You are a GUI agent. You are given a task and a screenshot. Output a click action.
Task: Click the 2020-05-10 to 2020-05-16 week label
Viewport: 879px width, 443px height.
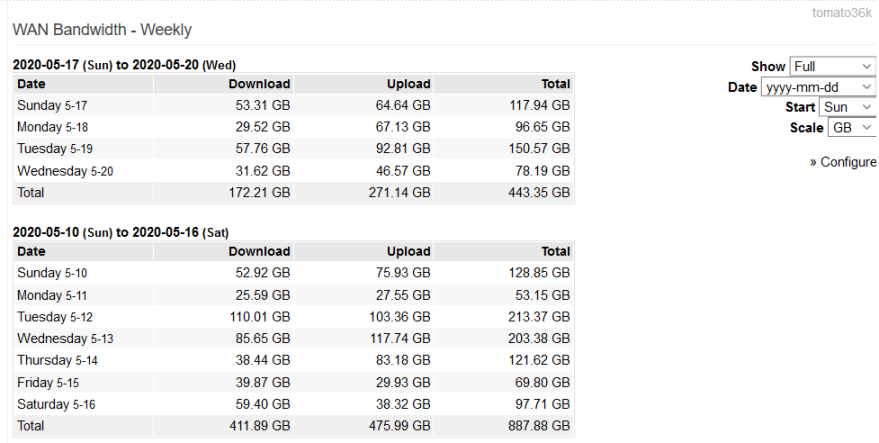coord(121,232)
